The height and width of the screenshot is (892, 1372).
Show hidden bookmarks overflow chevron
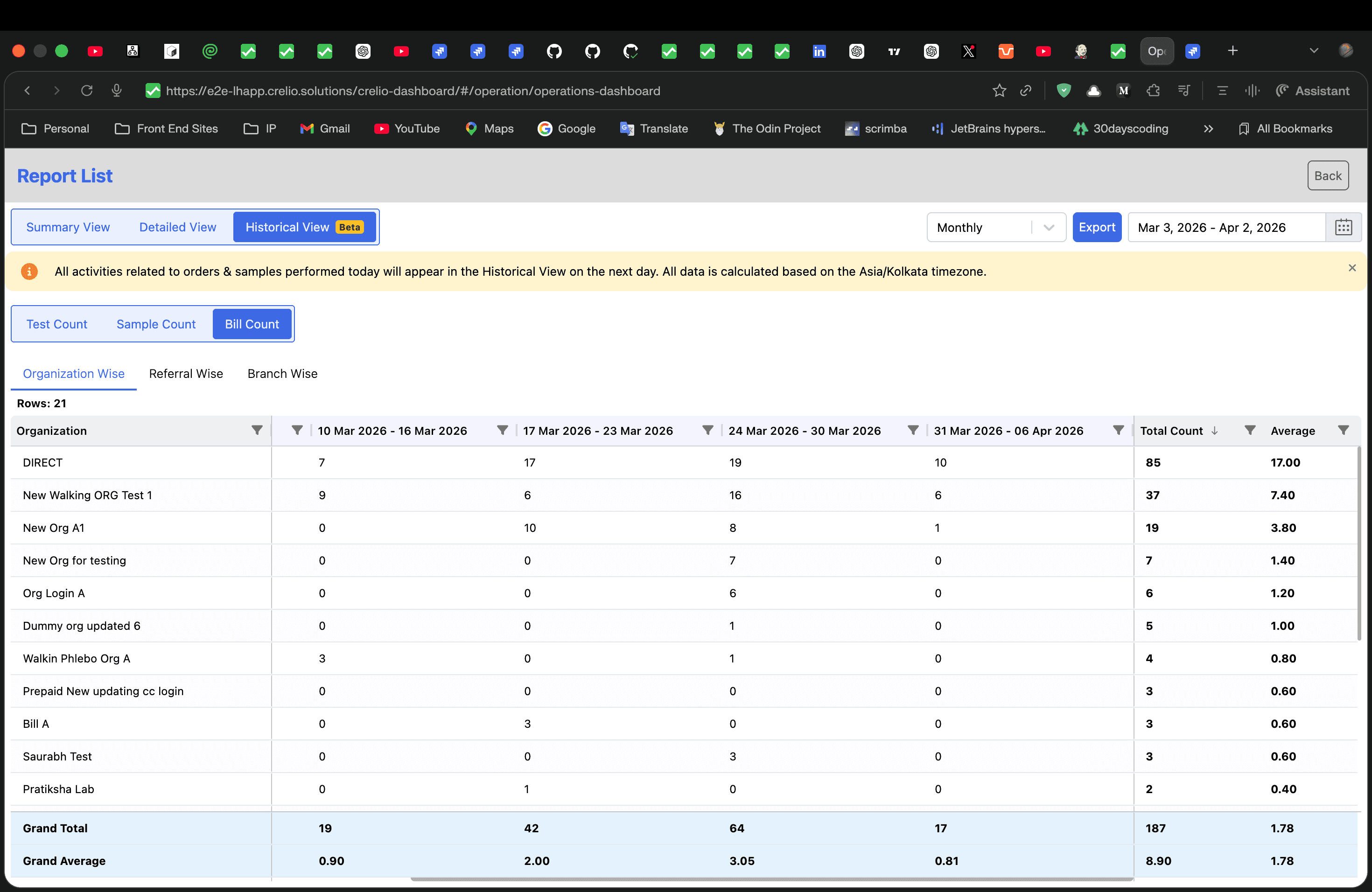coord(1208,128)
